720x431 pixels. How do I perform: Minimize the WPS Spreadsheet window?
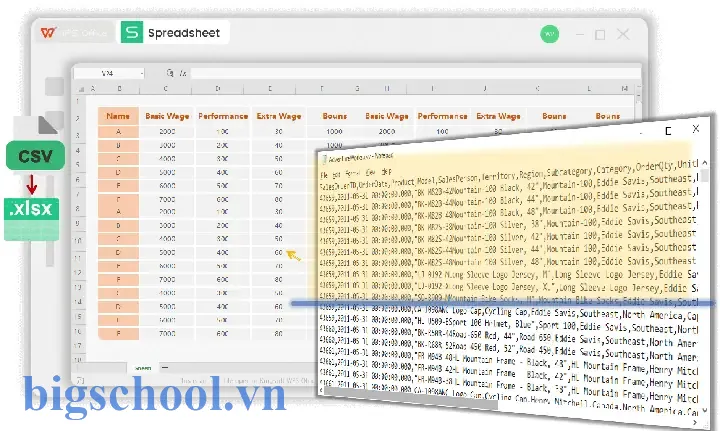(x=579, y=34)
